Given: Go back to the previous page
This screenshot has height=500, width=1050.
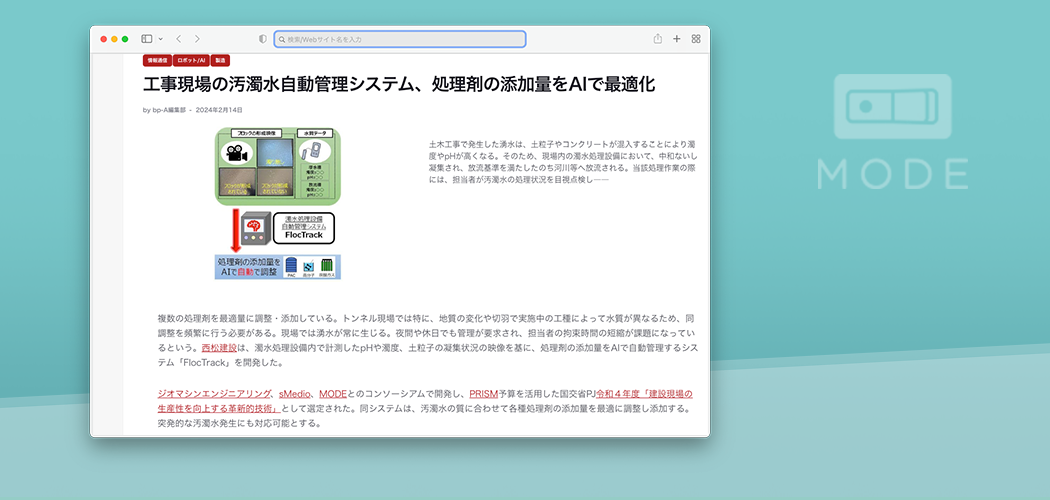Looking at the screenshot, I should (x=178, y=39).
